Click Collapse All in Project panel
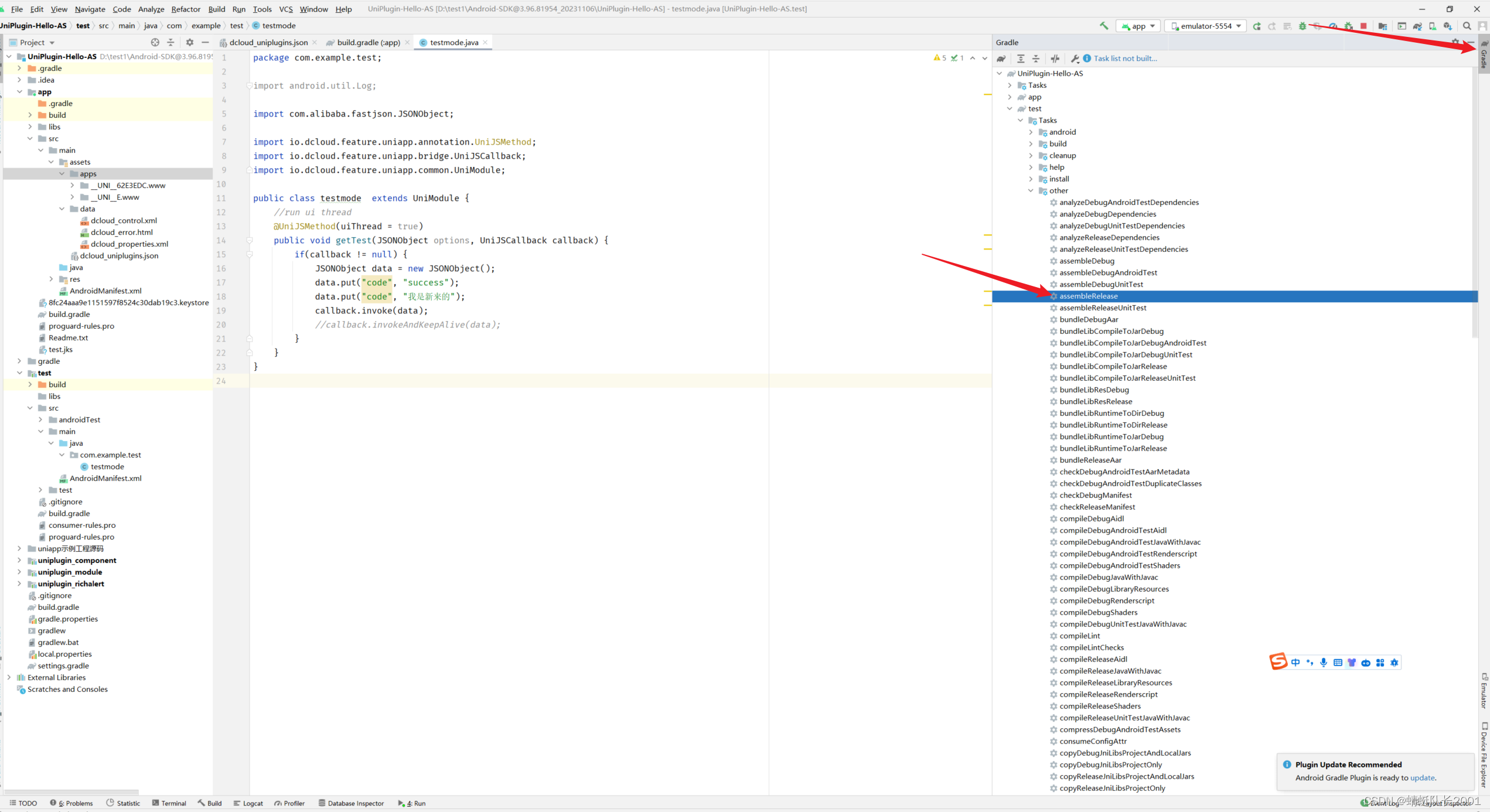 click(x=171, y=42)
